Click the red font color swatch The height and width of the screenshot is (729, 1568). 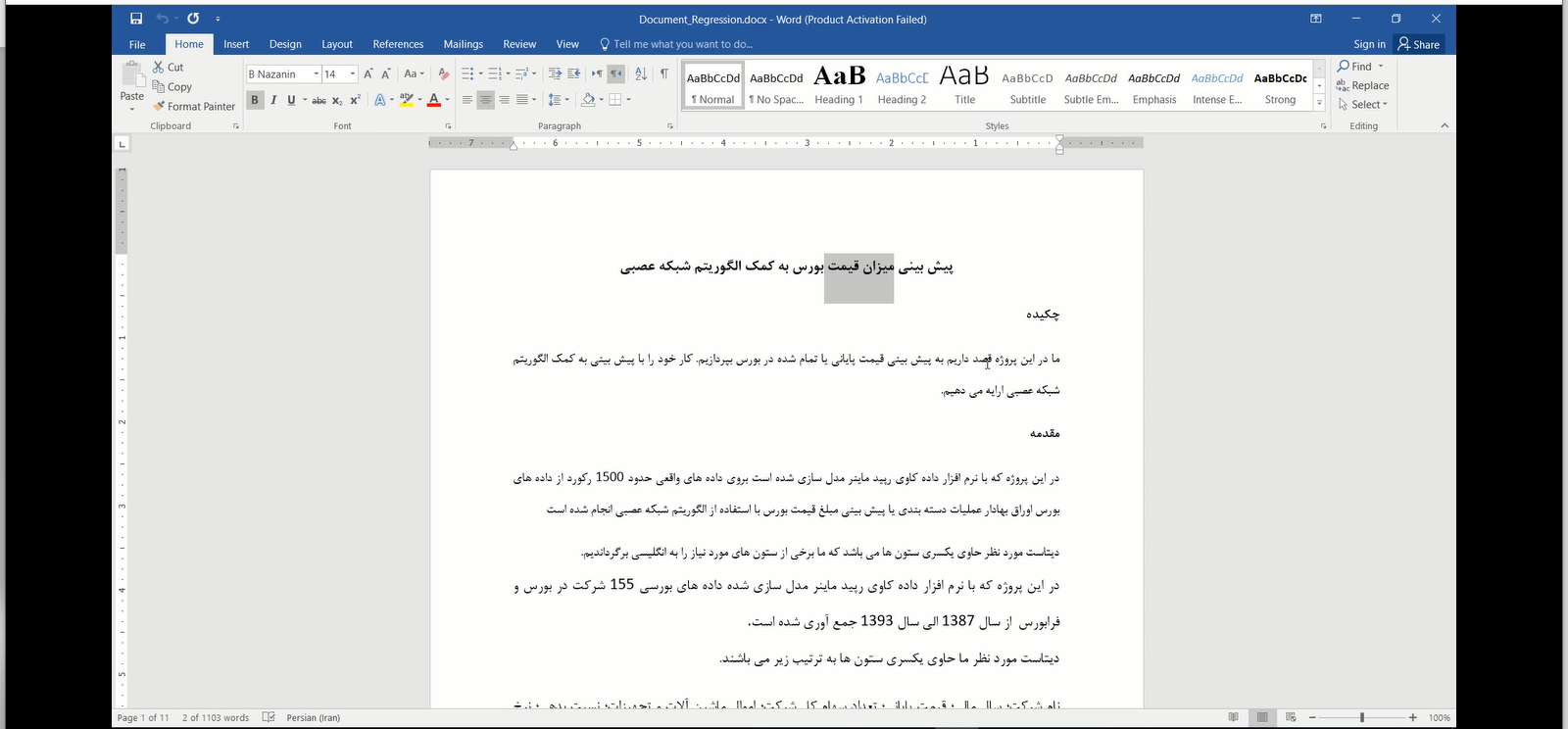pos(433,100)
